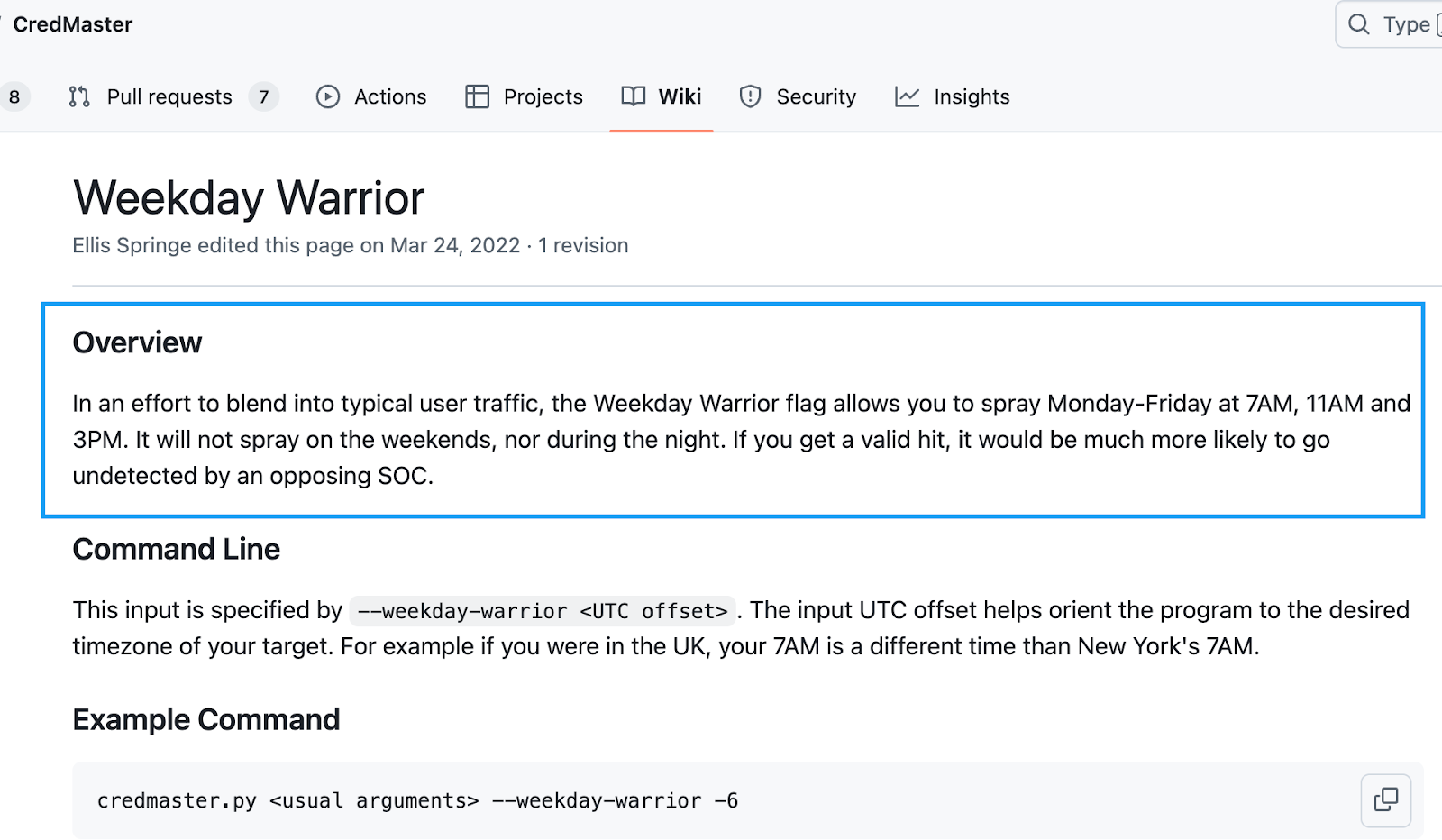Open the Projects tab

click(x=543, y=96)
